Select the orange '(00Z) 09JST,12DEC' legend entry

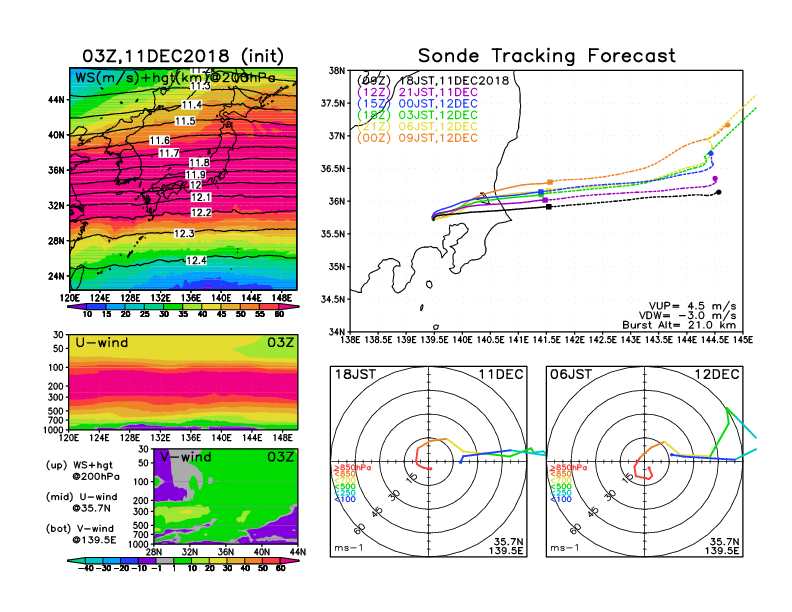click(417, 138)
